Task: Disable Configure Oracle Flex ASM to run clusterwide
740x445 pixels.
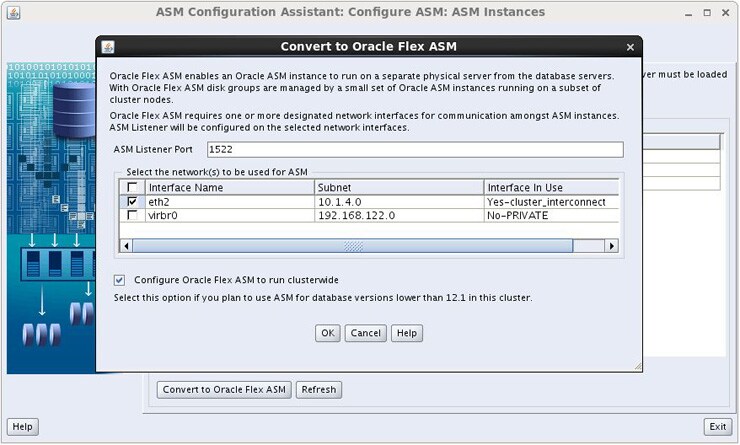Action: click(x=120, y=281)
